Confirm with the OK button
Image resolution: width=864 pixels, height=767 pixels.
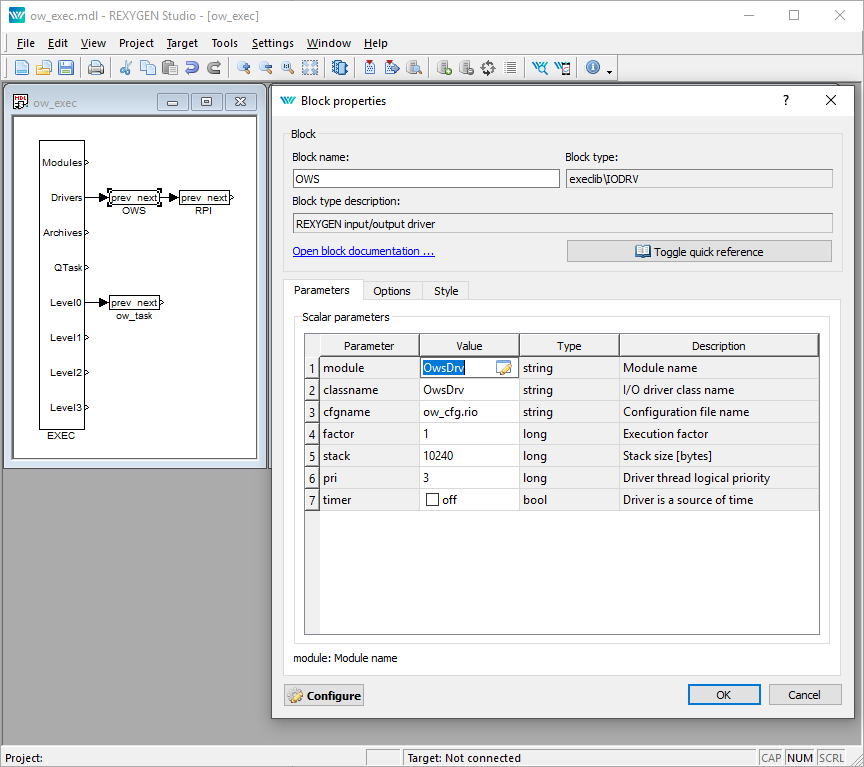(723, 695)
